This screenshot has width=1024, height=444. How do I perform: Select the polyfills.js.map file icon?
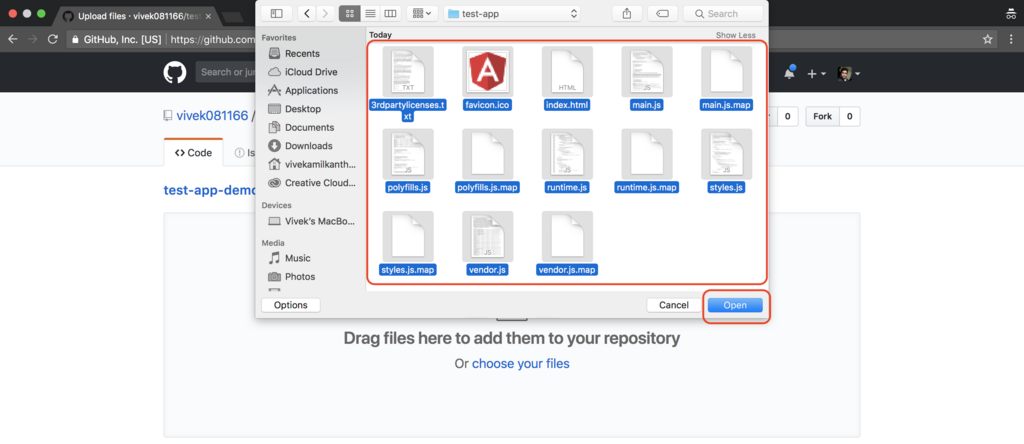click(487, 154)
